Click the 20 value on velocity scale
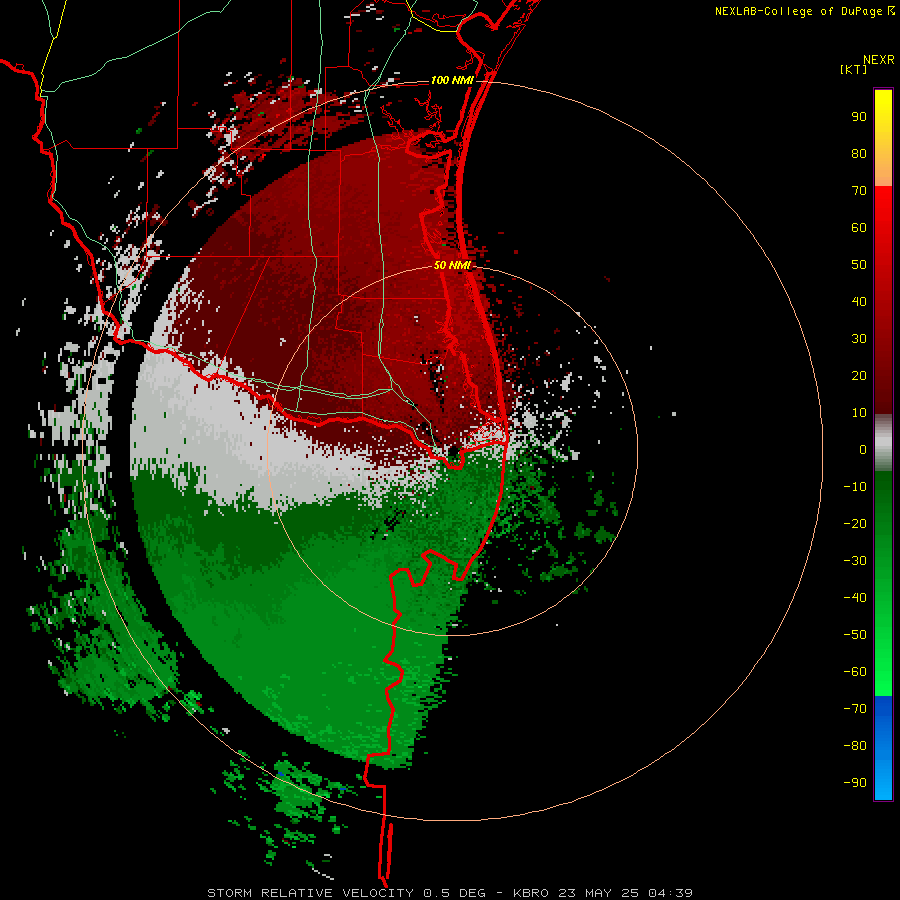 859,376
